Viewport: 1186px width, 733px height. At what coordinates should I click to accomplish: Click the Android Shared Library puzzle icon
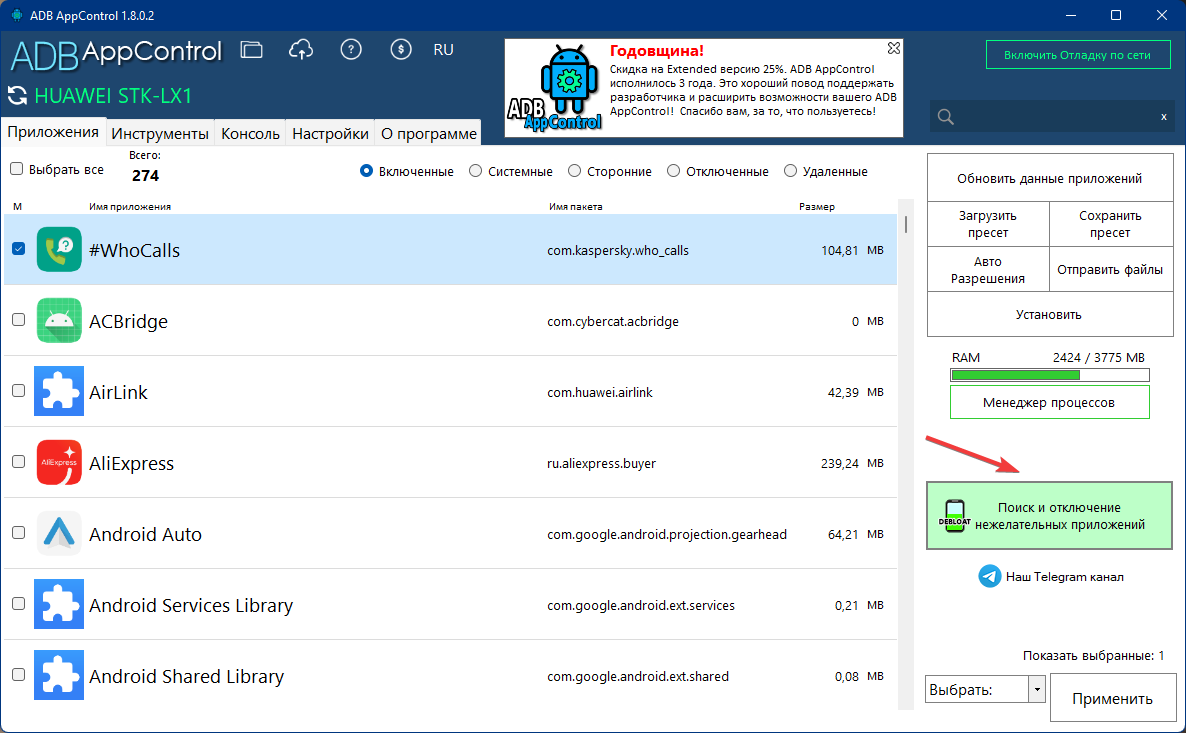coord(59,675)
